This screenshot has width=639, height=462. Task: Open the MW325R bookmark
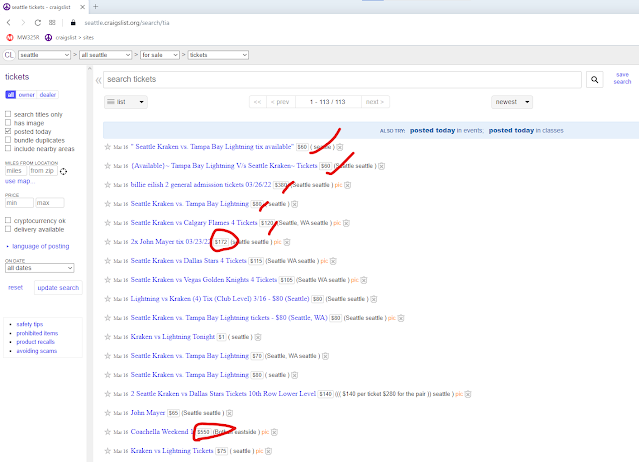[23, 37]
